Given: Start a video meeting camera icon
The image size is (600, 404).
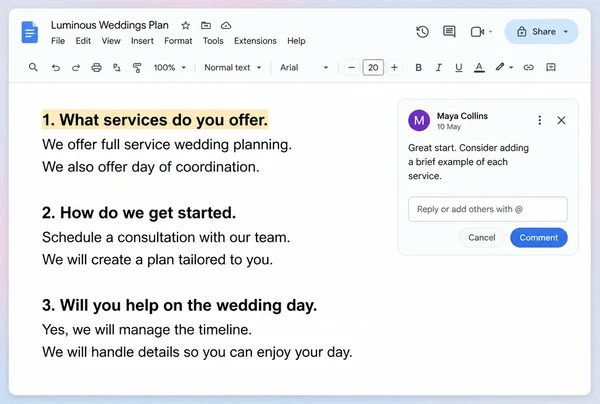Looking at the screenshot, I should [477, 32].
